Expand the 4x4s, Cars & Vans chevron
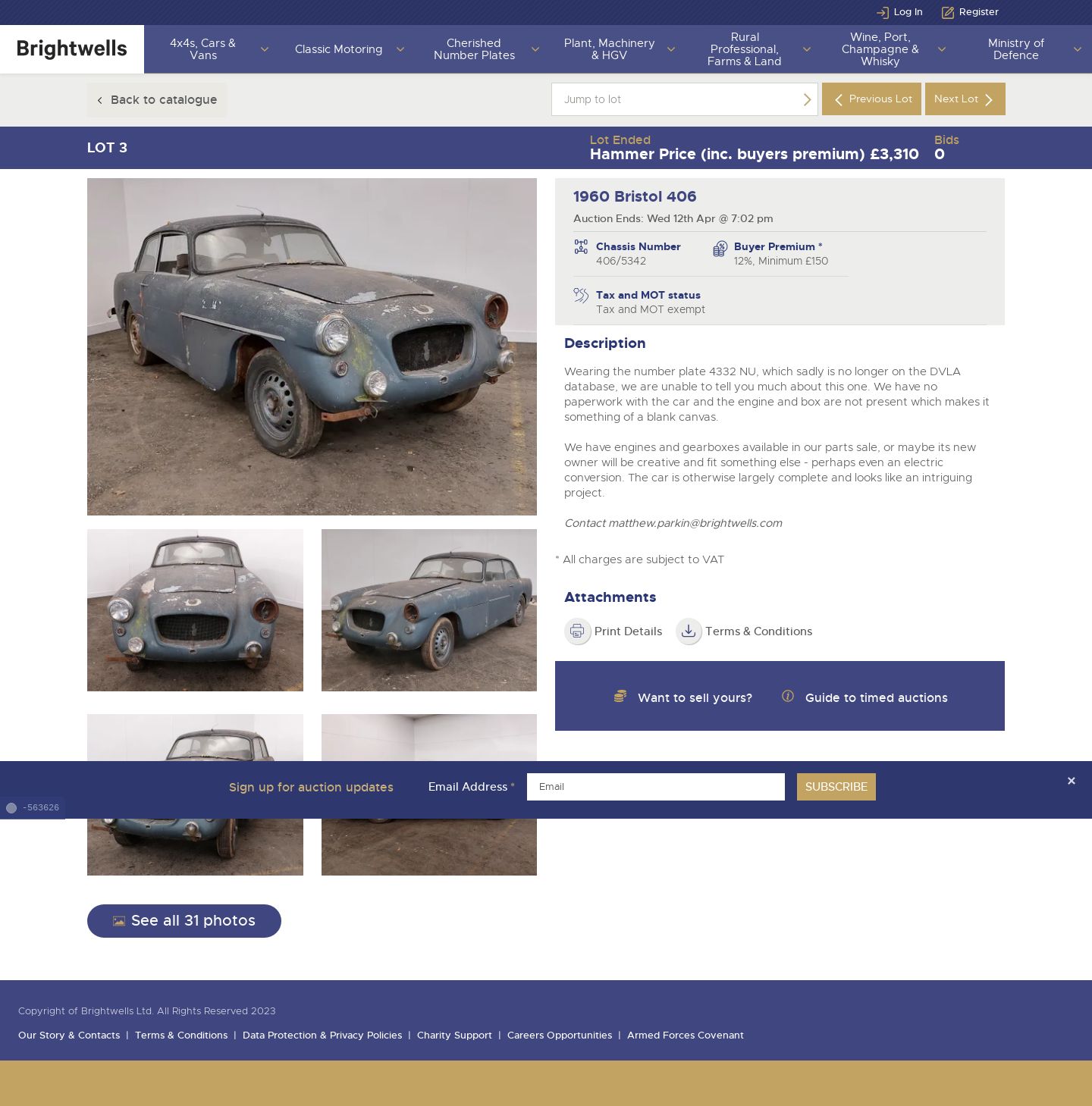 coord(265,49)
